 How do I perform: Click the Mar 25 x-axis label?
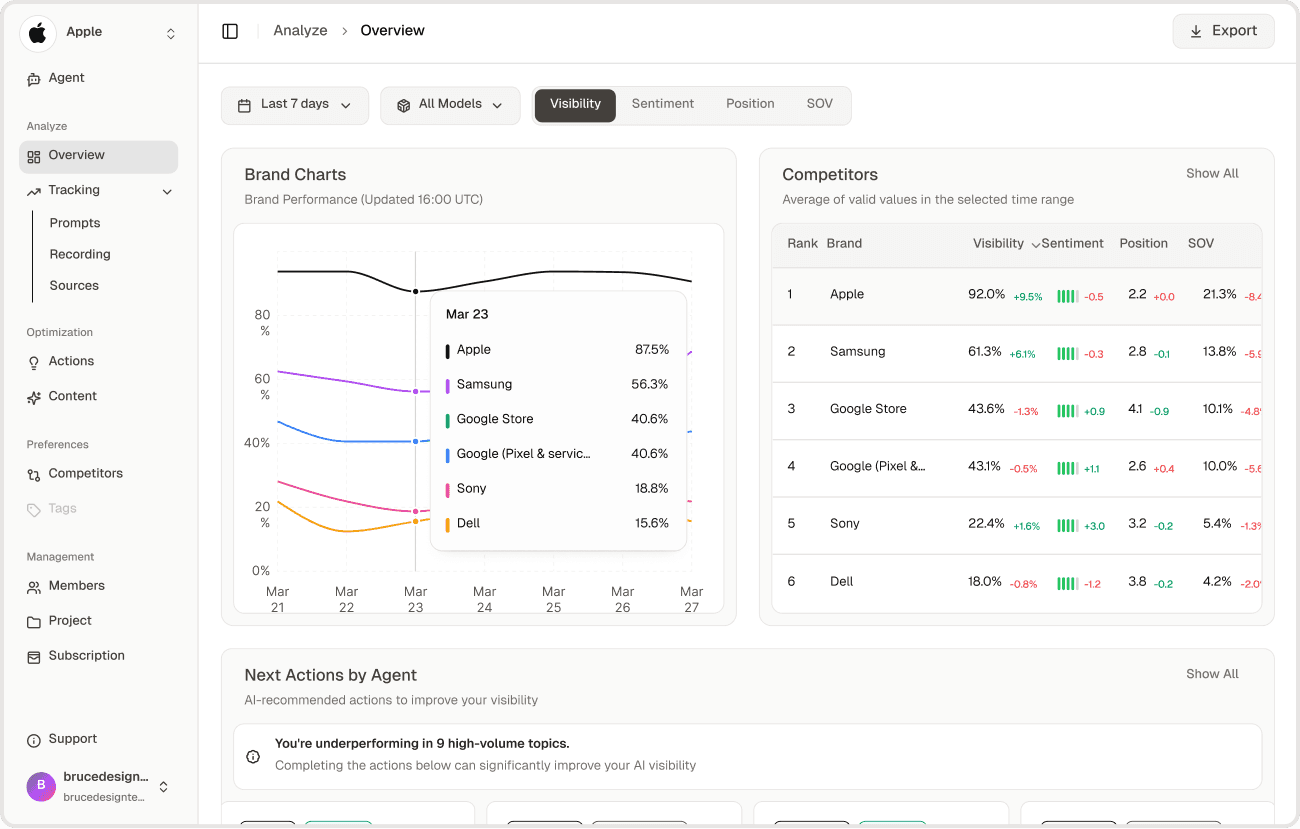point(553,600)
